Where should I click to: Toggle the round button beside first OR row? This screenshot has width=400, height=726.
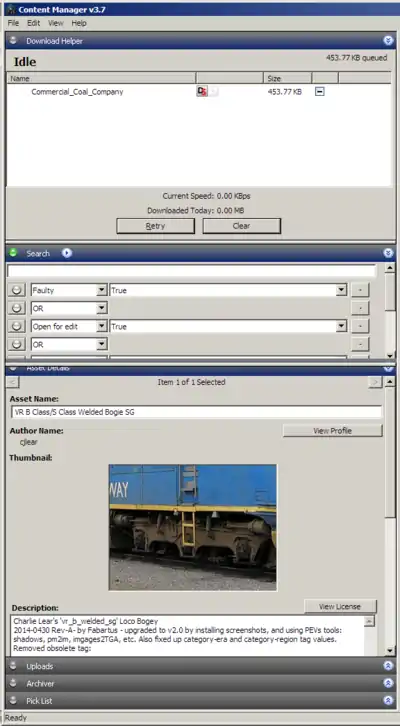pyautogui.click(x=17, y=308)
